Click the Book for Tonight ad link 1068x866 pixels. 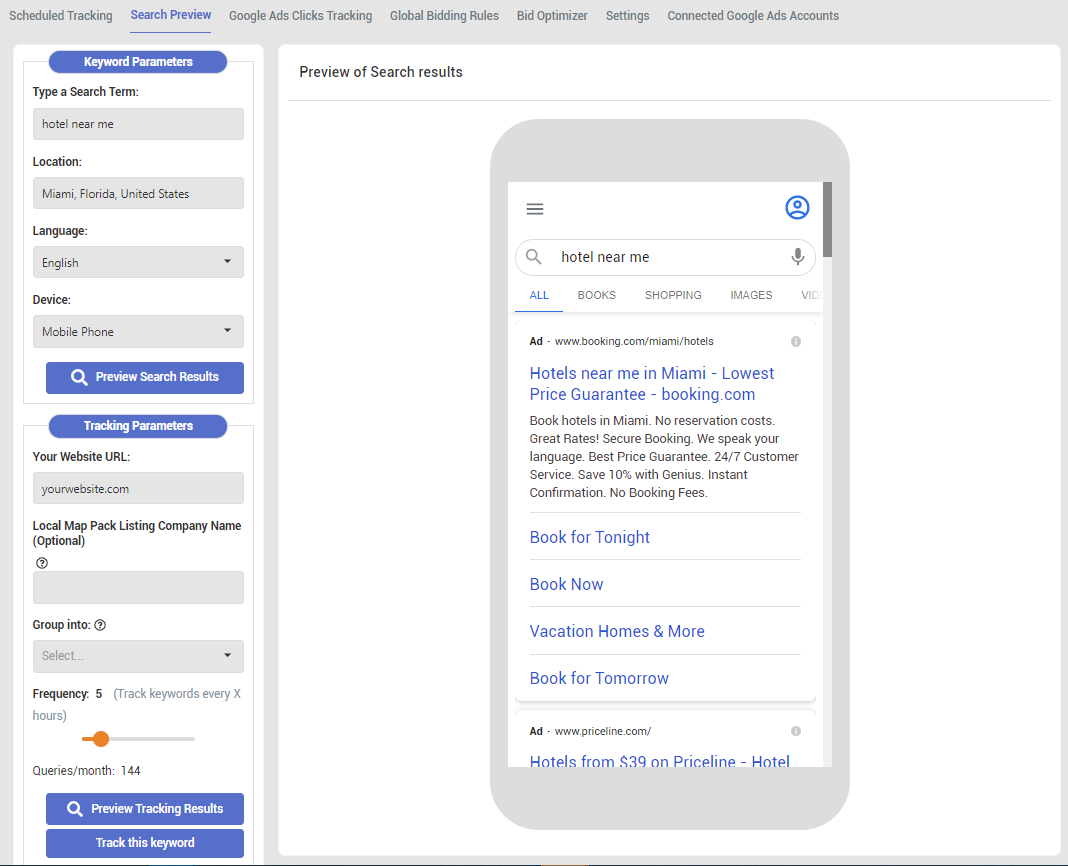point(590,537)
